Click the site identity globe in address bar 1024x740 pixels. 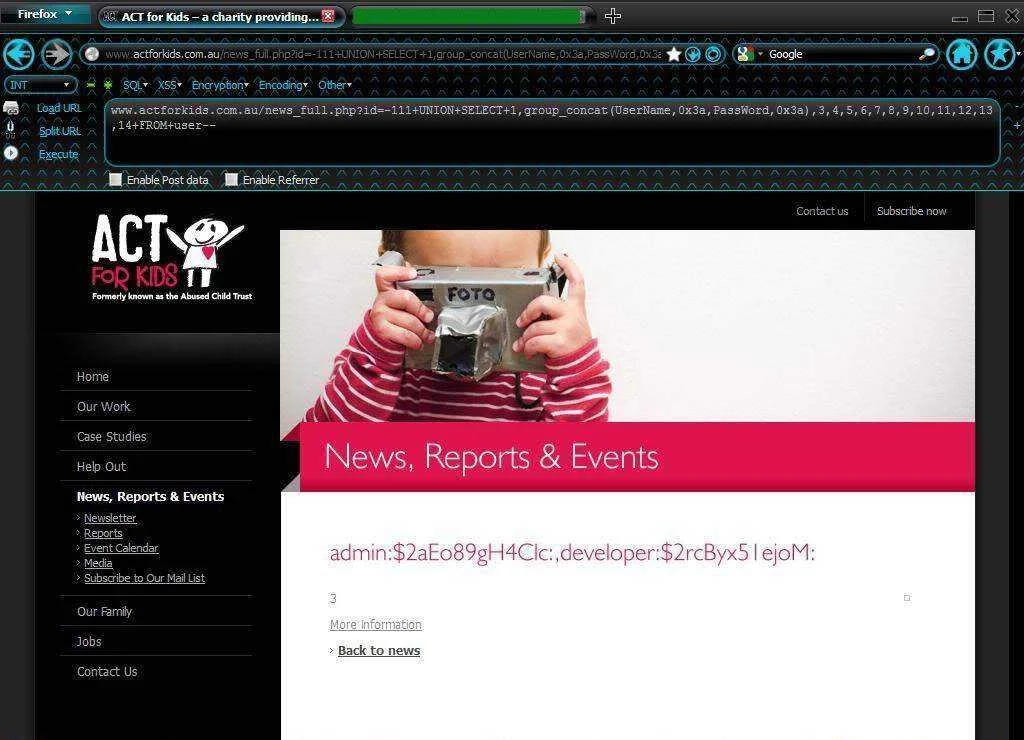[x=92, y=54]
